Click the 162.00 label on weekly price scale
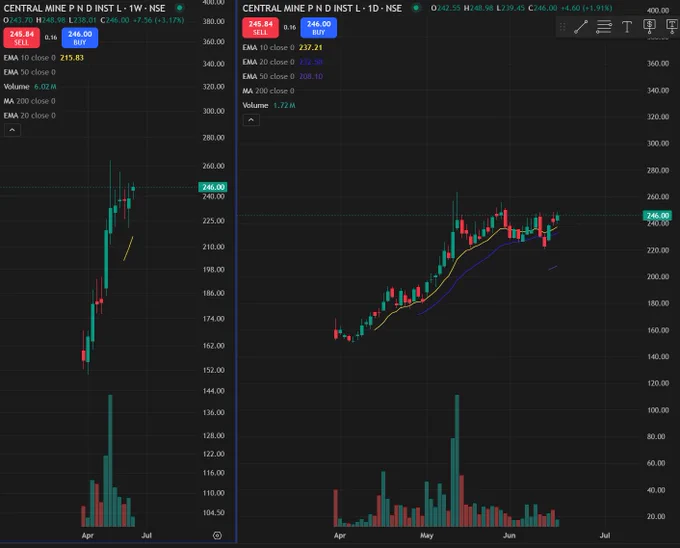 213,346
